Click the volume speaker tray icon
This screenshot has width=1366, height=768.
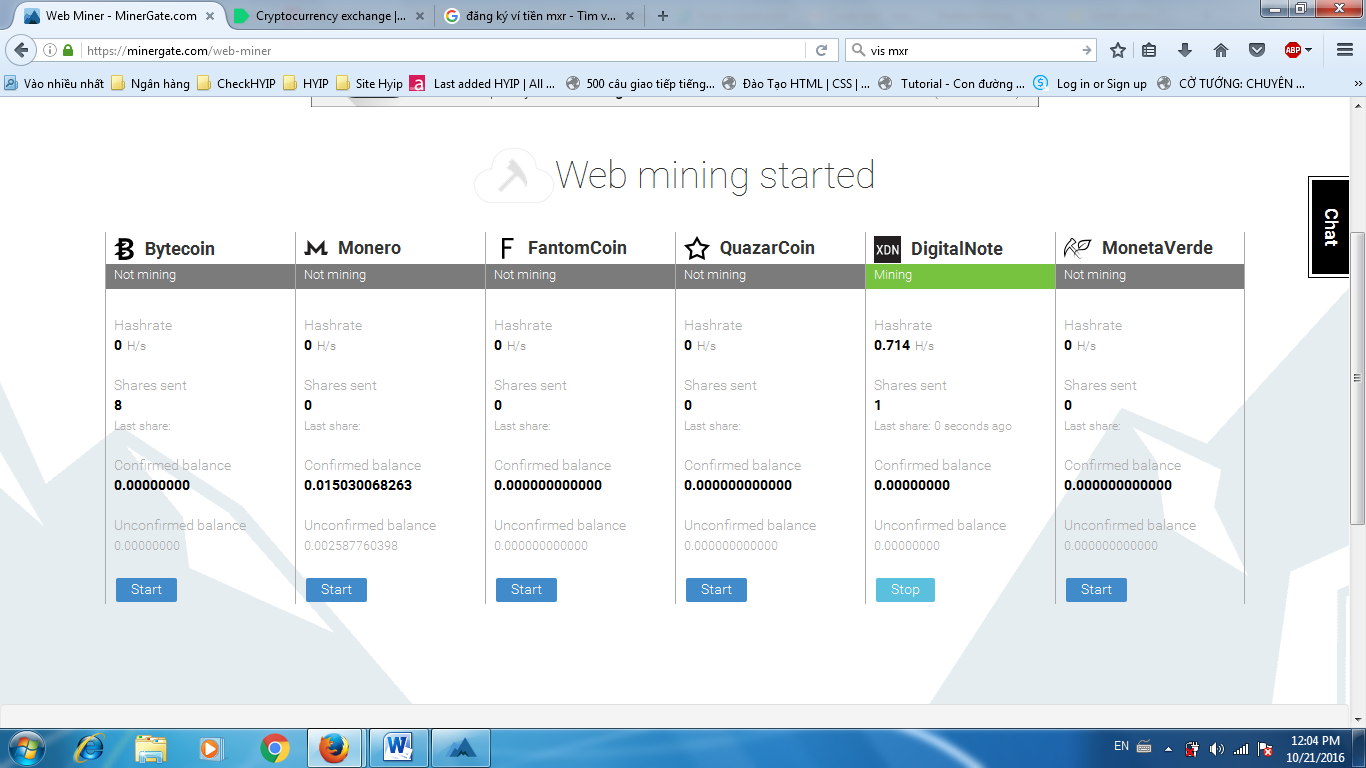coord(1216,749)
